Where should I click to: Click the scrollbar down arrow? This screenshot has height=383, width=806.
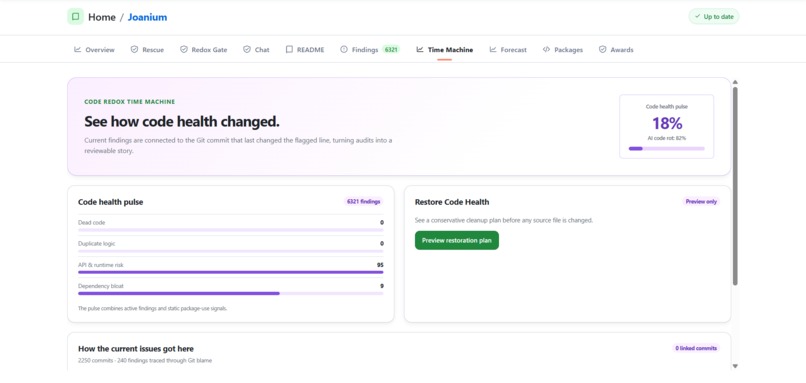click(735, 366)
